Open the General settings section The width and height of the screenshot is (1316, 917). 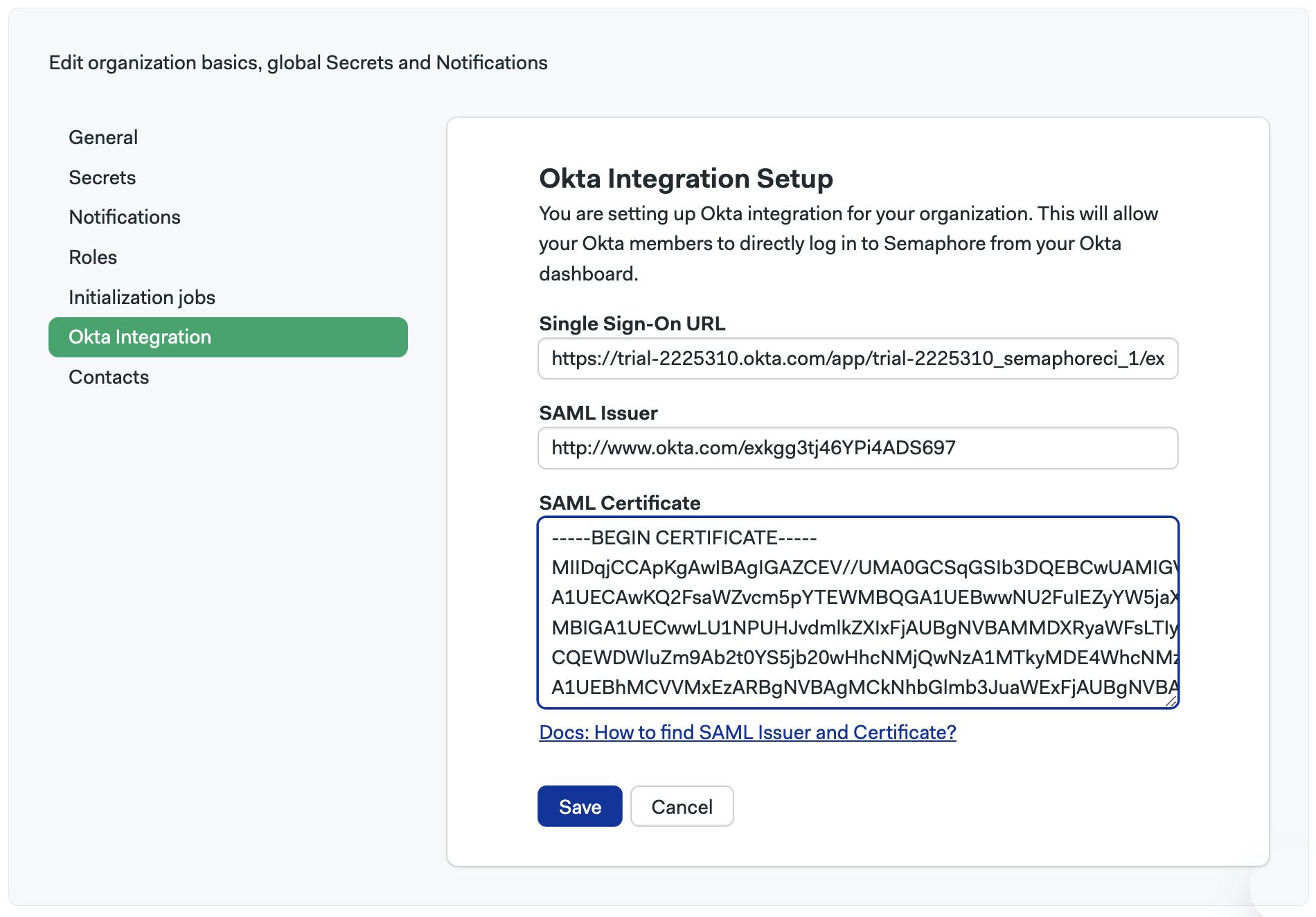point(103,137)
